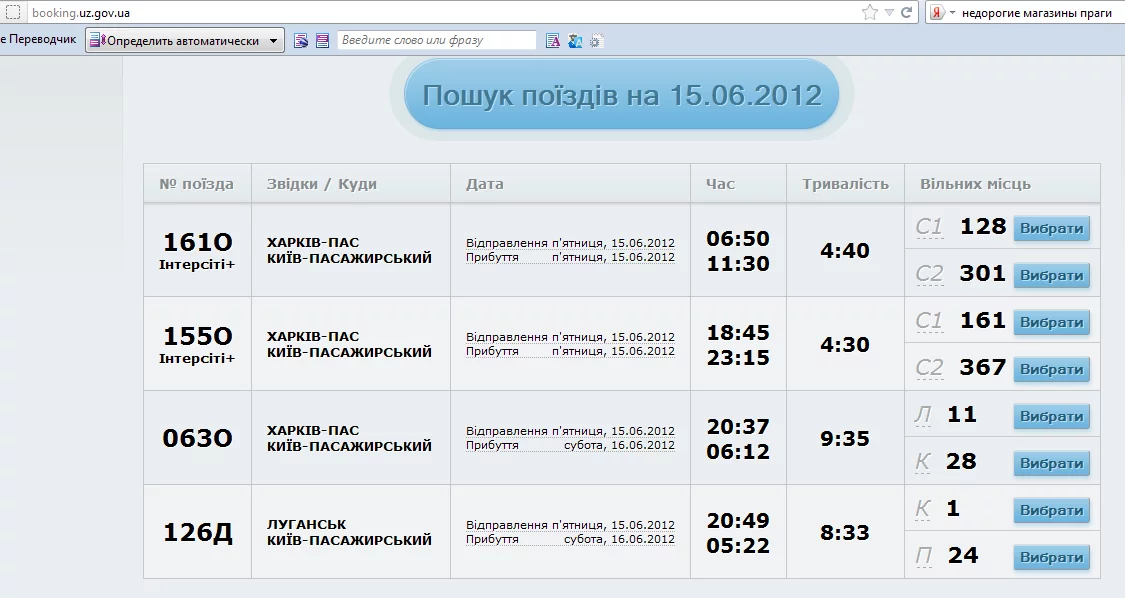Viewport: 1125px width, 598px height.
Task: Select С1 seats on train 161О
Action: [1051, 228]
